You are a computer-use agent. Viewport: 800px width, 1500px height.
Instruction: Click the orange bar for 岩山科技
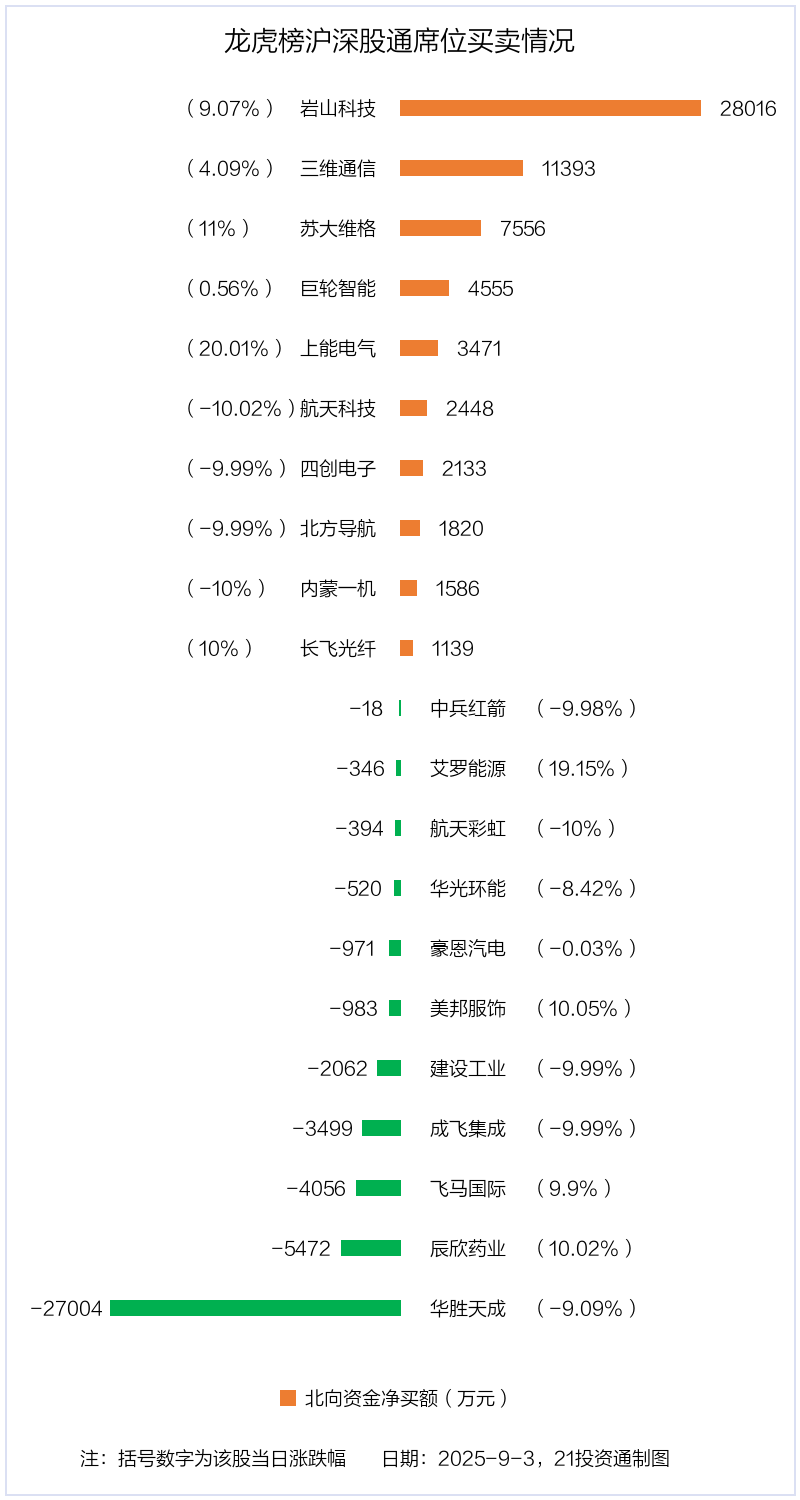coord(550,108)
